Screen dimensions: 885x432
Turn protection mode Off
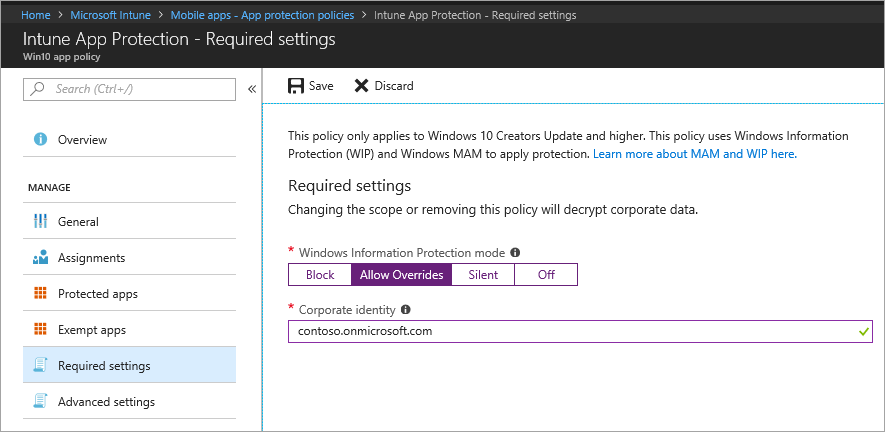pos(546,275)
